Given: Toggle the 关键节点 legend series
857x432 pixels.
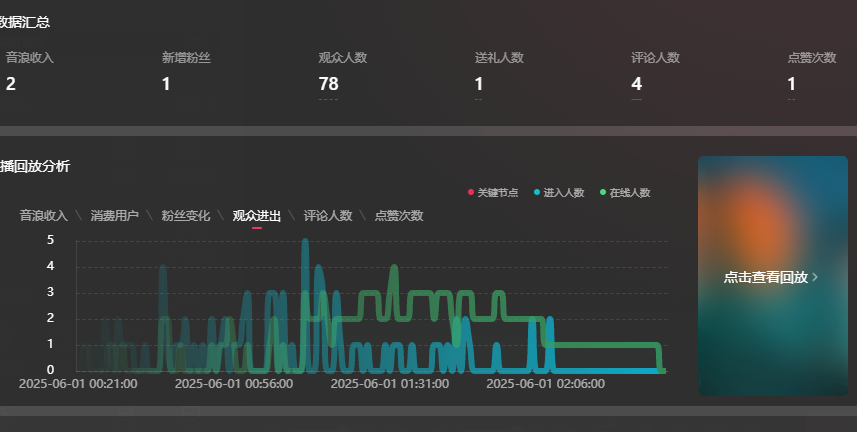Looking at the screenshot, I should pyautogui.click(x=493, y=192).
